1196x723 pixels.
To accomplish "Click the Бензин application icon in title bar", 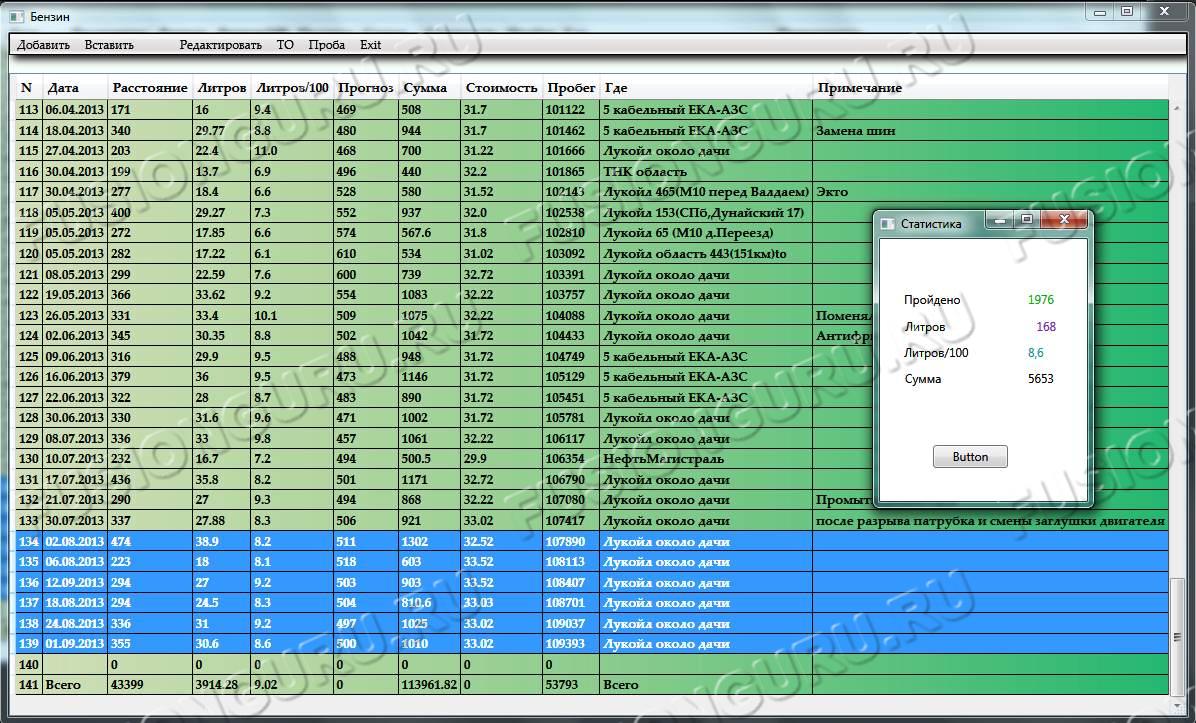I will click(x=15, y=17).
